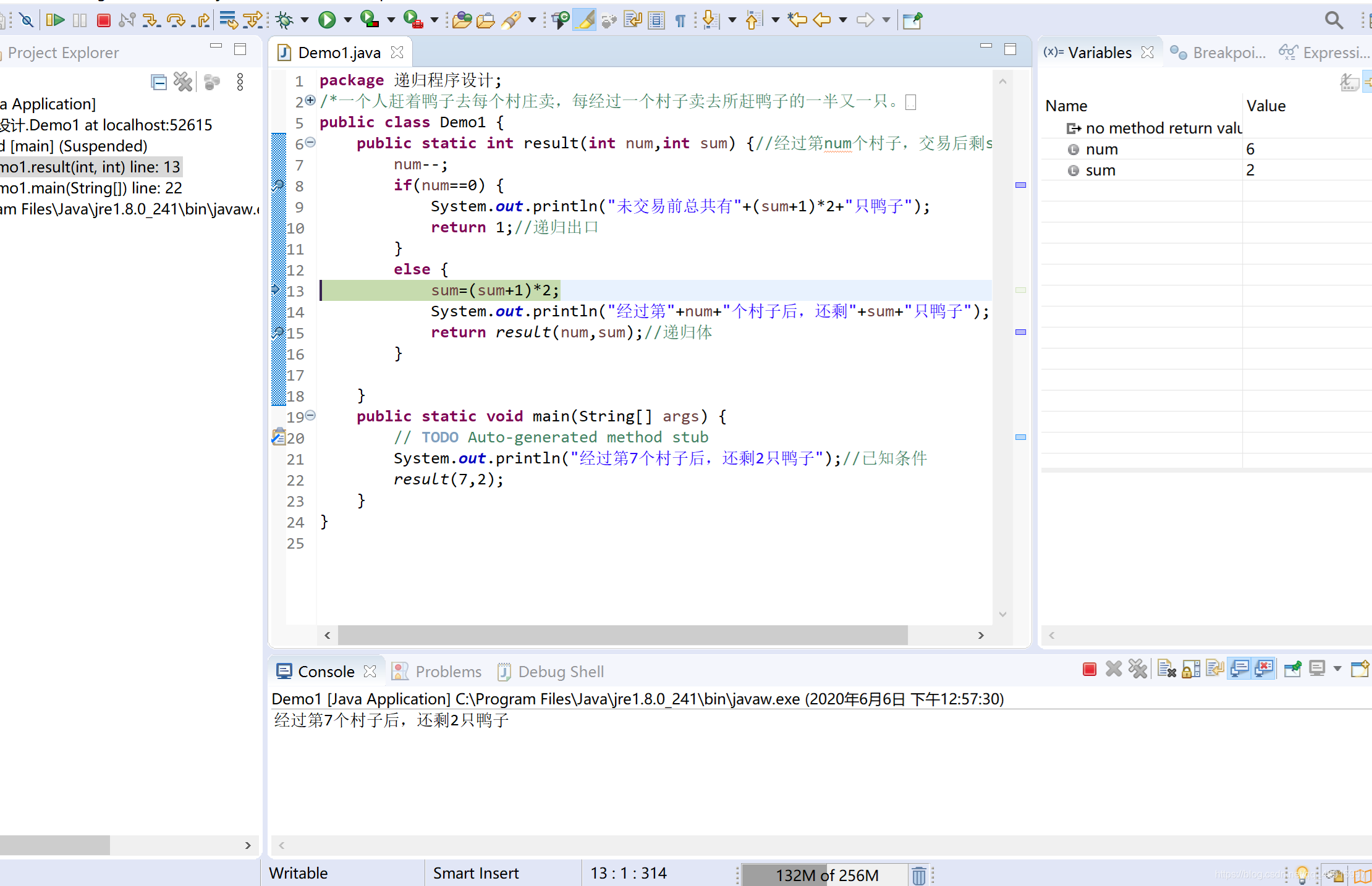Click the Suspend icon in the toolbar

[80, 20]
